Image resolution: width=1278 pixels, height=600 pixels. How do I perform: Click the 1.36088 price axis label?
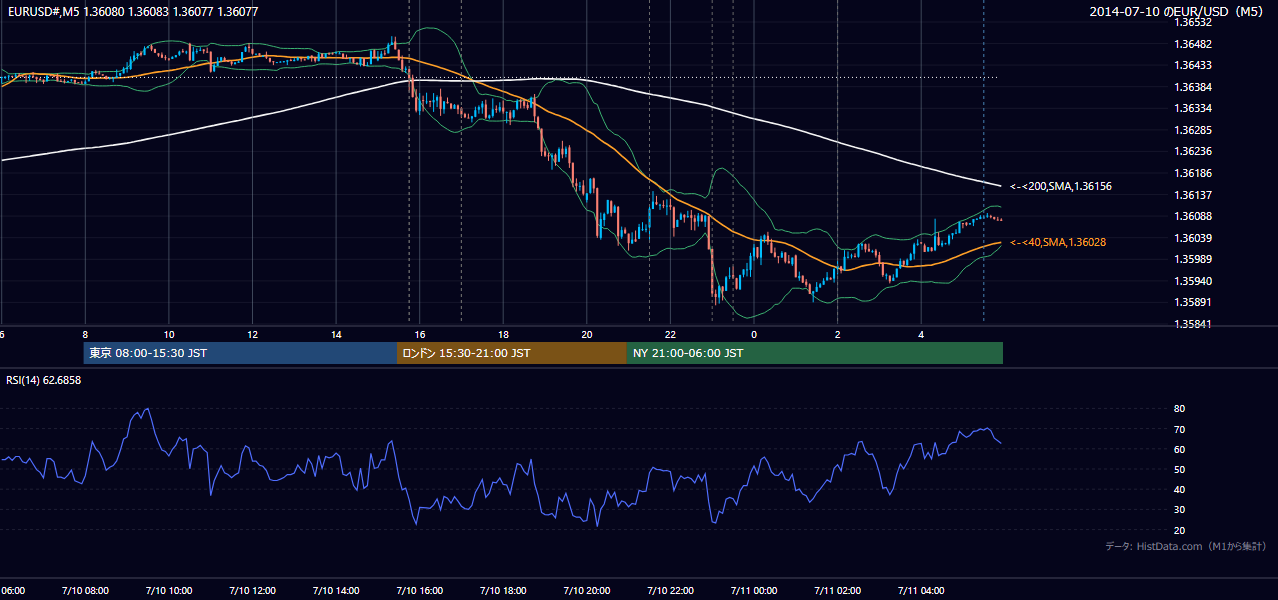(x=1193, y=216)
